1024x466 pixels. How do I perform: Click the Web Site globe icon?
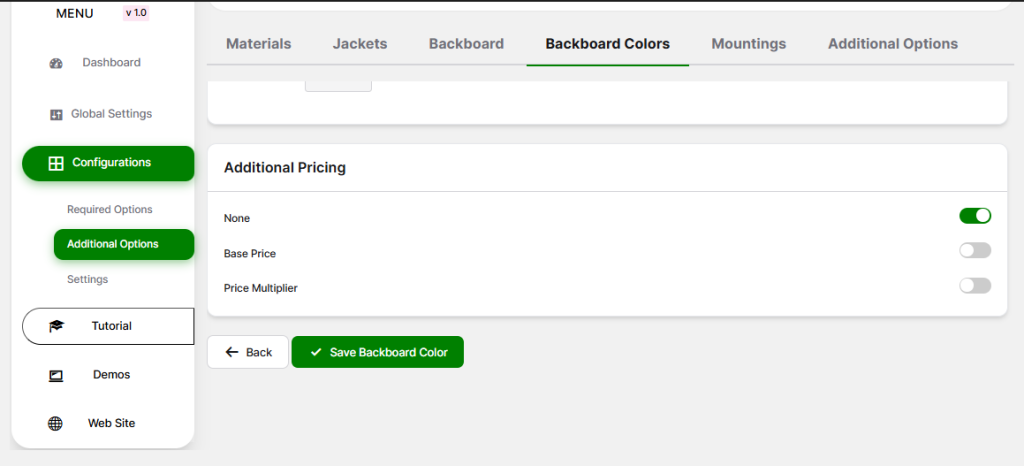[x=56, y=423]
